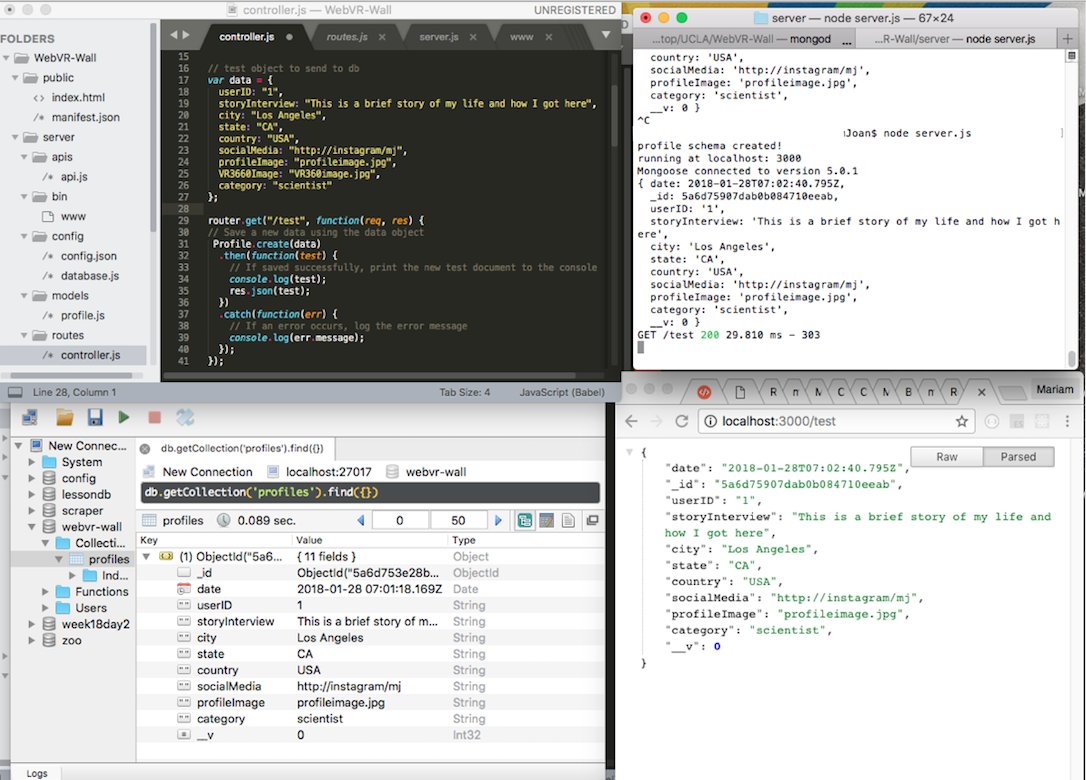Image resolution: width=1086 pixels, height=780 pixels.
Task: Switch JSON viewer to Parsed
Action: pos(1018,457)
